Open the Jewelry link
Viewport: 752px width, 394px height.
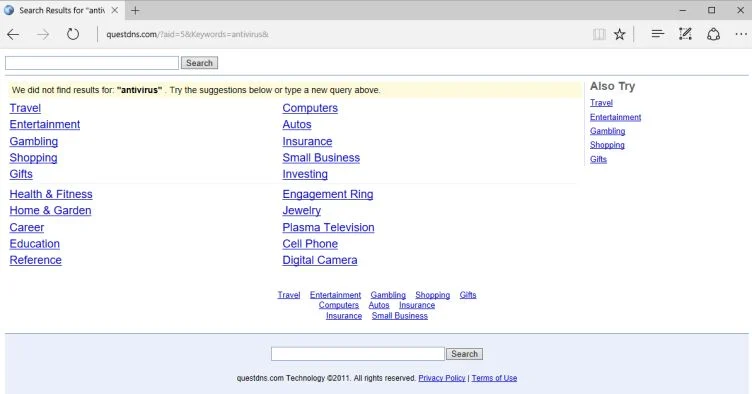[x=302, y=210]
